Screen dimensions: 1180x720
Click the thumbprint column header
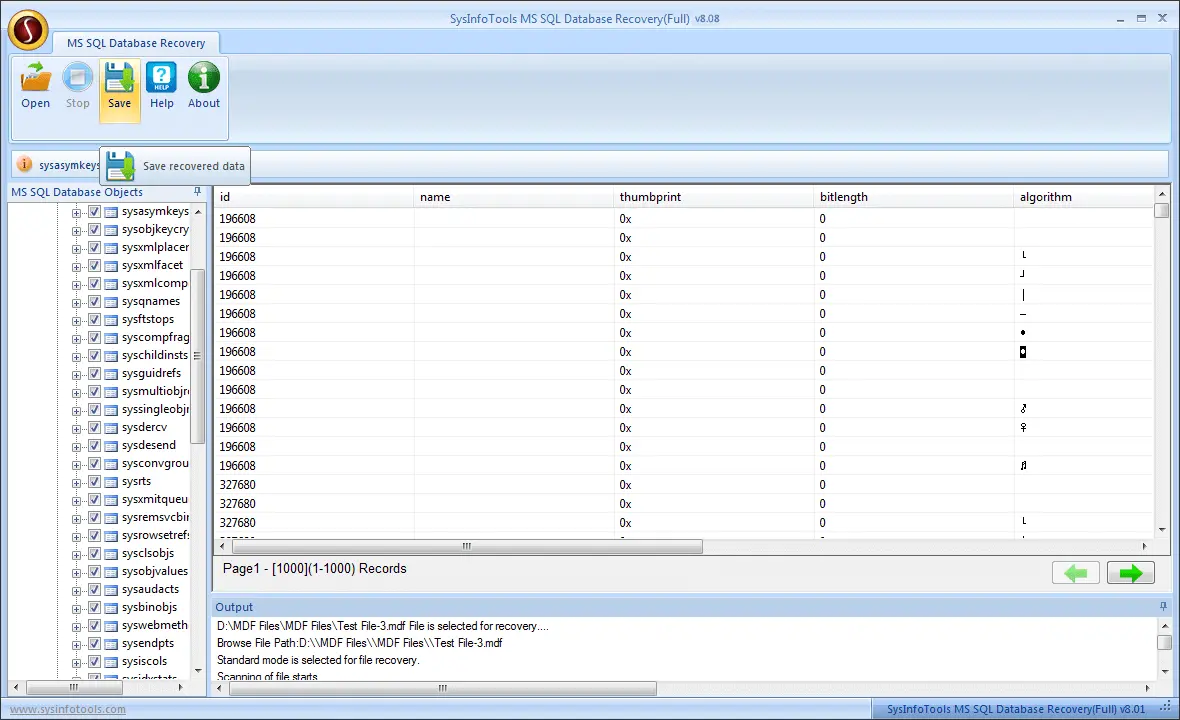click(713, 196)
